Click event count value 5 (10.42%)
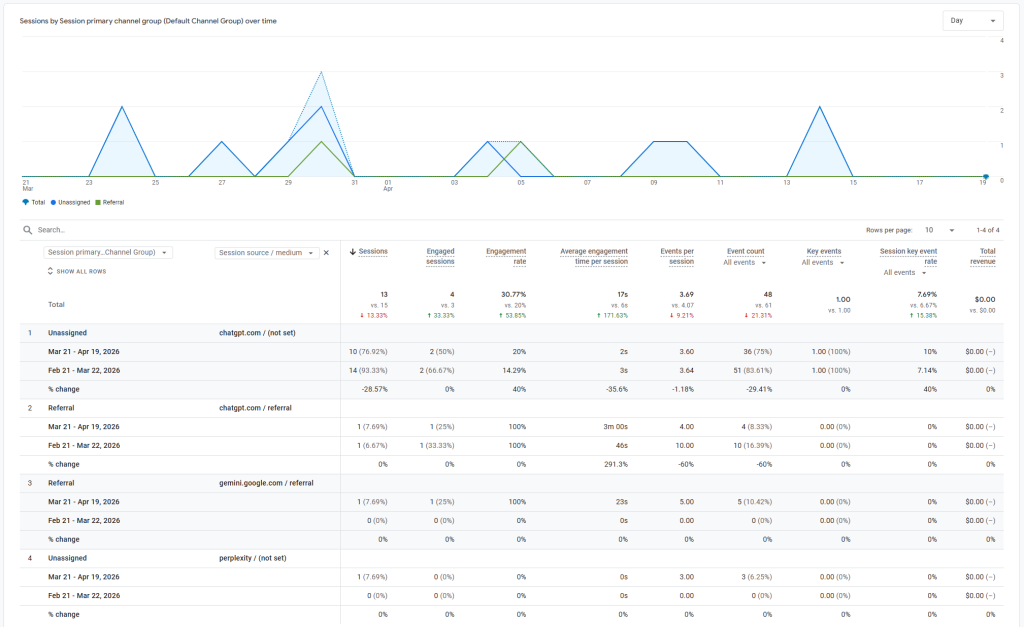 754,502
